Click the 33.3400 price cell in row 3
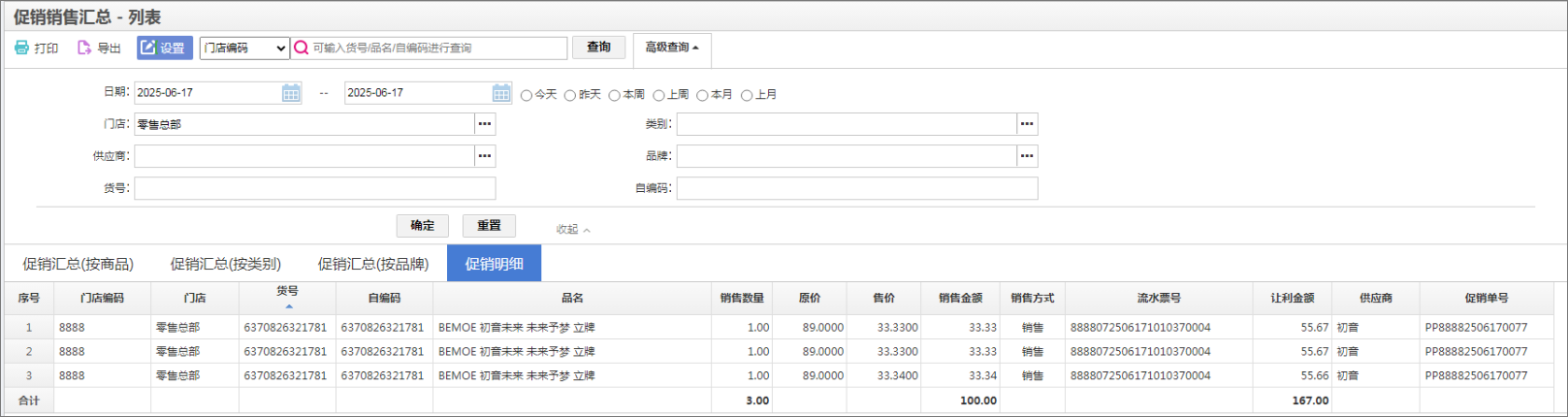This screenshot has width=1568, height=417. coord(883,375)
